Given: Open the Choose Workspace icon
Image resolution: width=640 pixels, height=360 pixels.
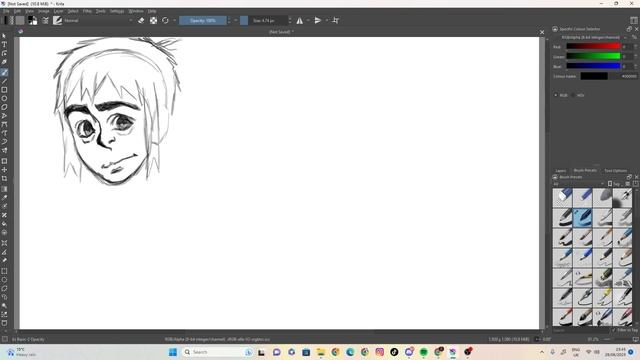Looking at the screenshot, I should 634,20.
